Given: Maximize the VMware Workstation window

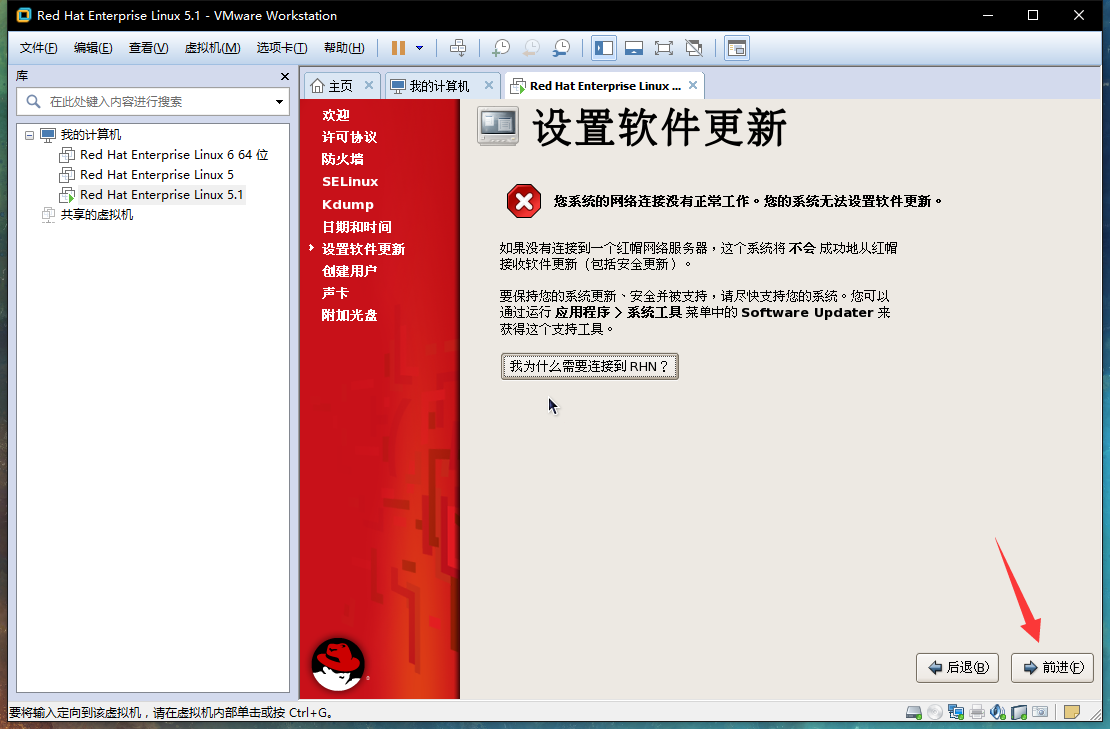Looking at the screenshot, I should 1033,15.
